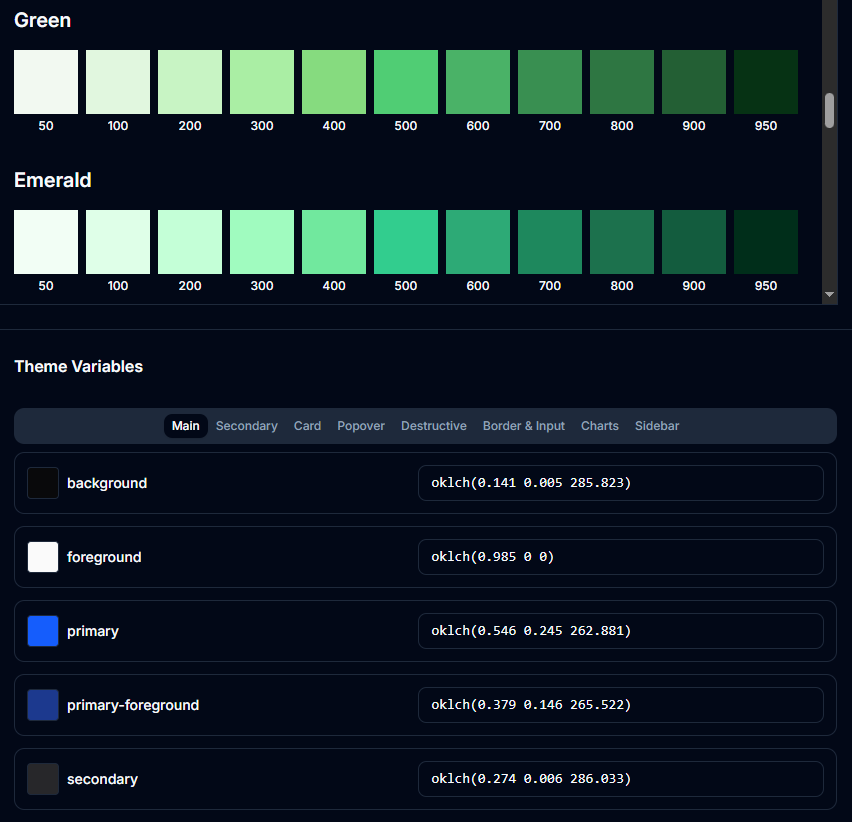Click the foreground variable label
The image size is (852, 822).
[x=104, y=557]
